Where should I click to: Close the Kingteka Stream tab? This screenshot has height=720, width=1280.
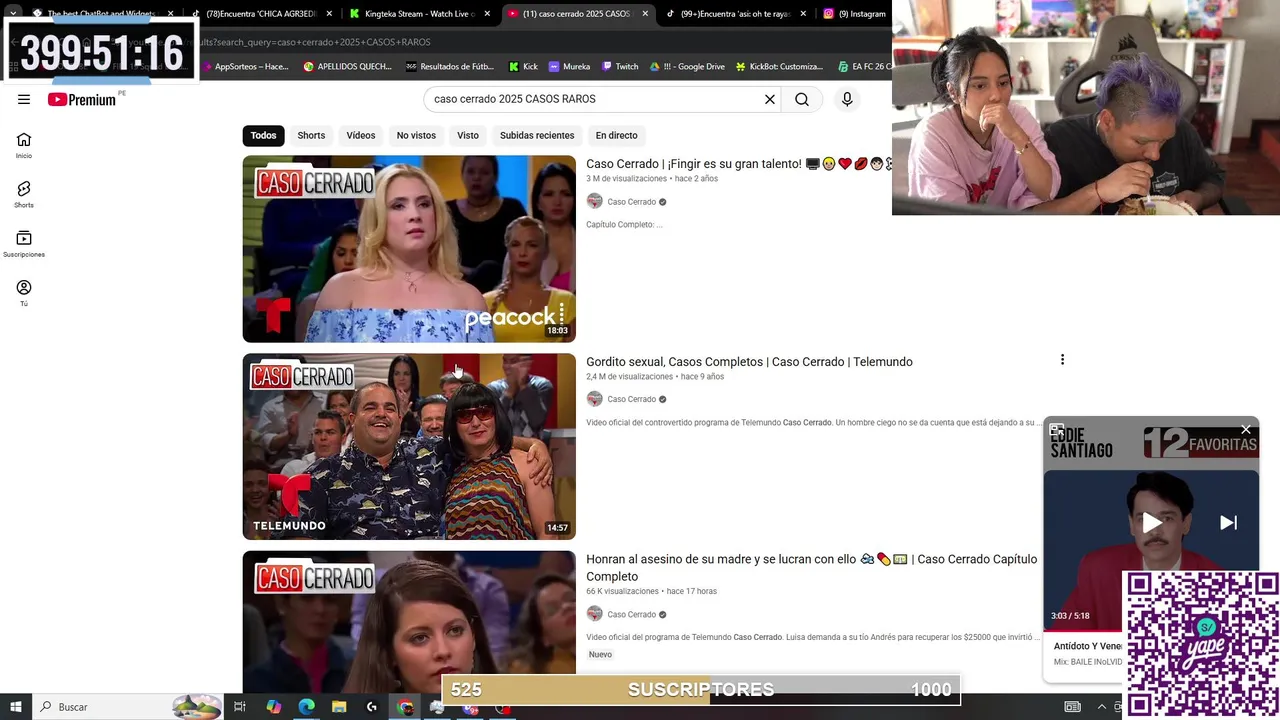488,14
